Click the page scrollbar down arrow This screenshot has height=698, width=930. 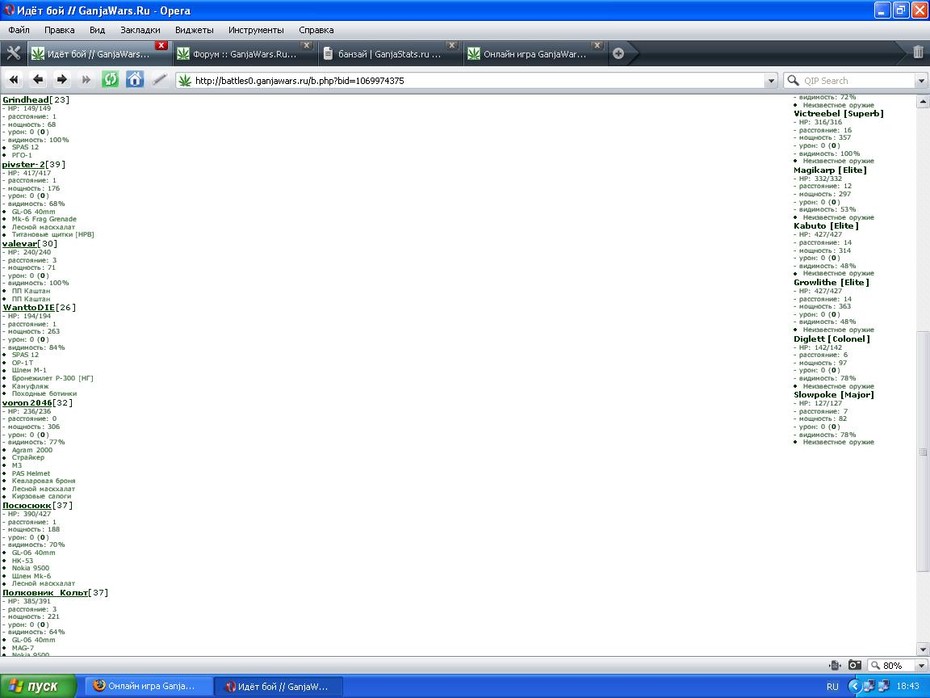click(x=922, y=649)
